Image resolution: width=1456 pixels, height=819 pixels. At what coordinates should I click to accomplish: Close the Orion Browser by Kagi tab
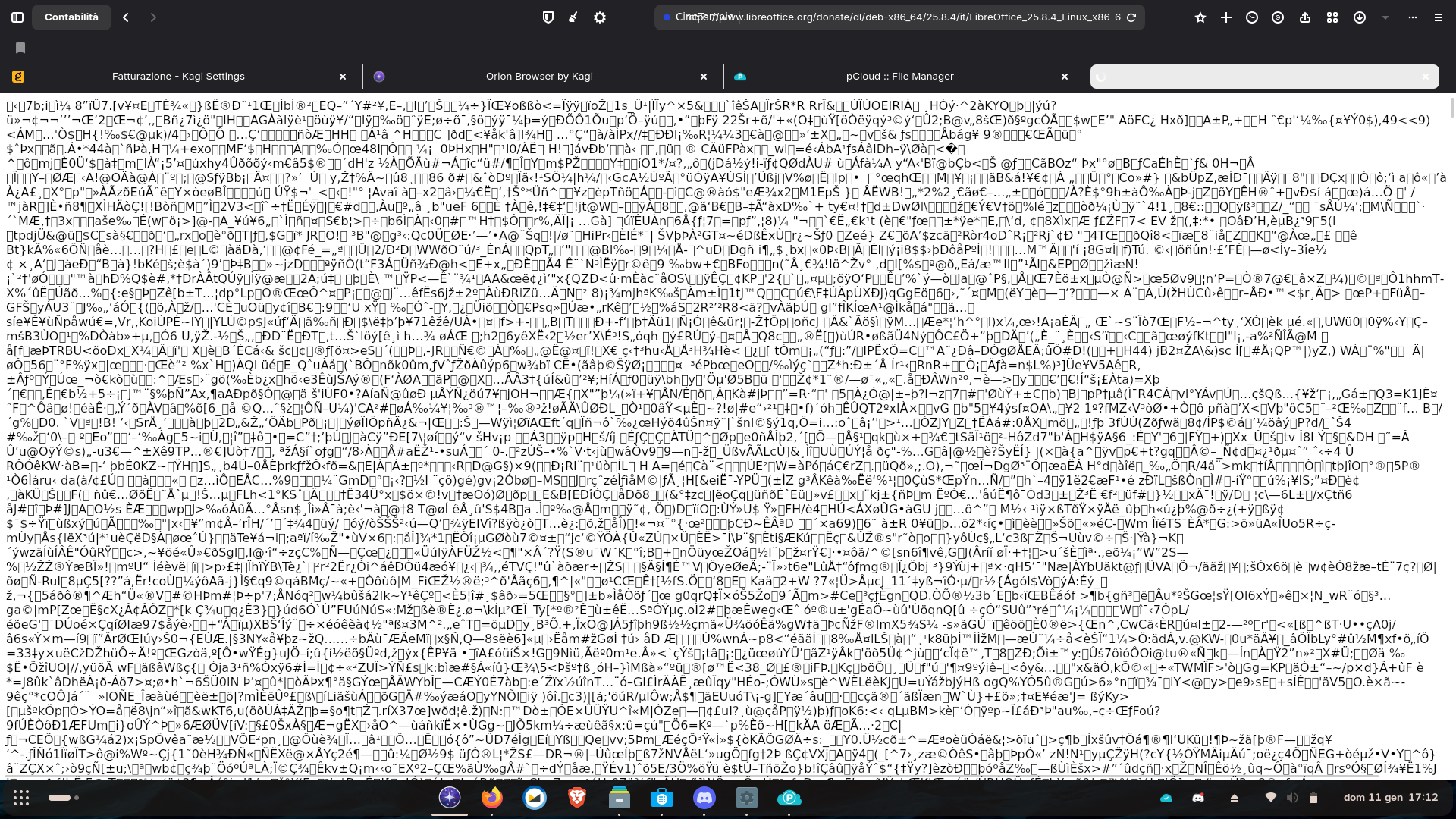704,77
